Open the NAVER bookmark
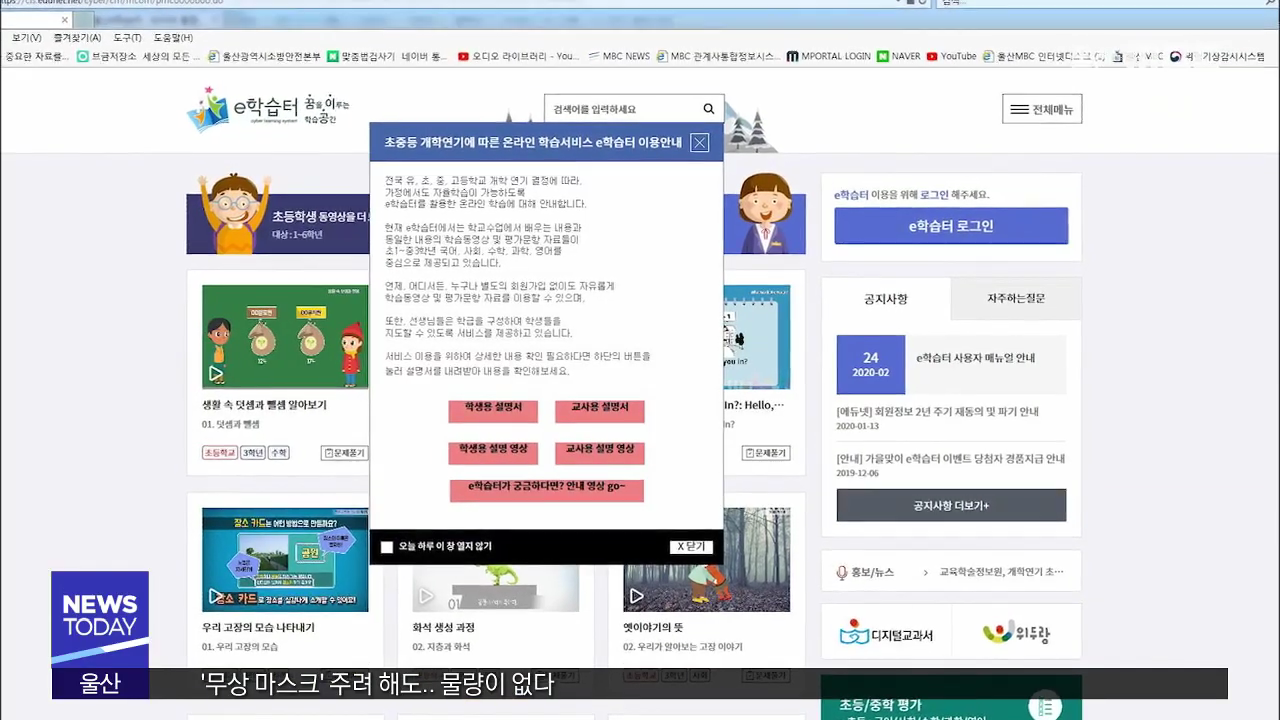This screenshot has height=720, width=1280. 898,57
